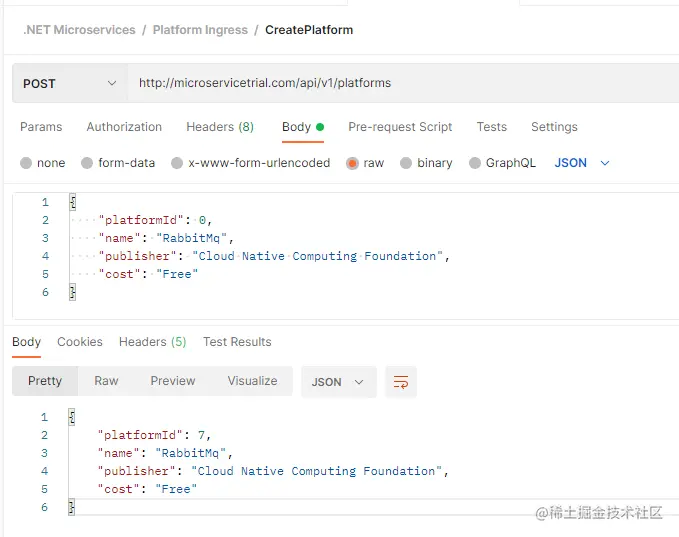This screenshot has height=537, width=679.
Task: Switch to the Test Results tab
Action: (237, 342)
